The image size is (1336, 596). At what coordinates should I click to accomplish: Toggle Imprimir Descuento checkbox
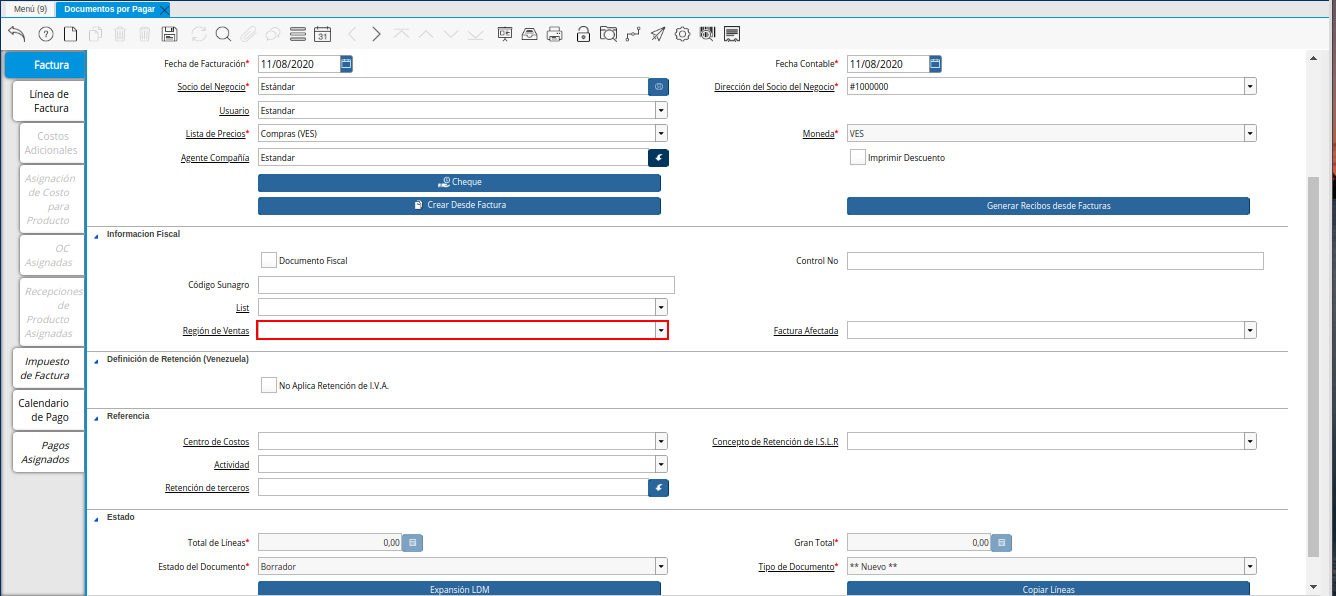coord(857,157)
